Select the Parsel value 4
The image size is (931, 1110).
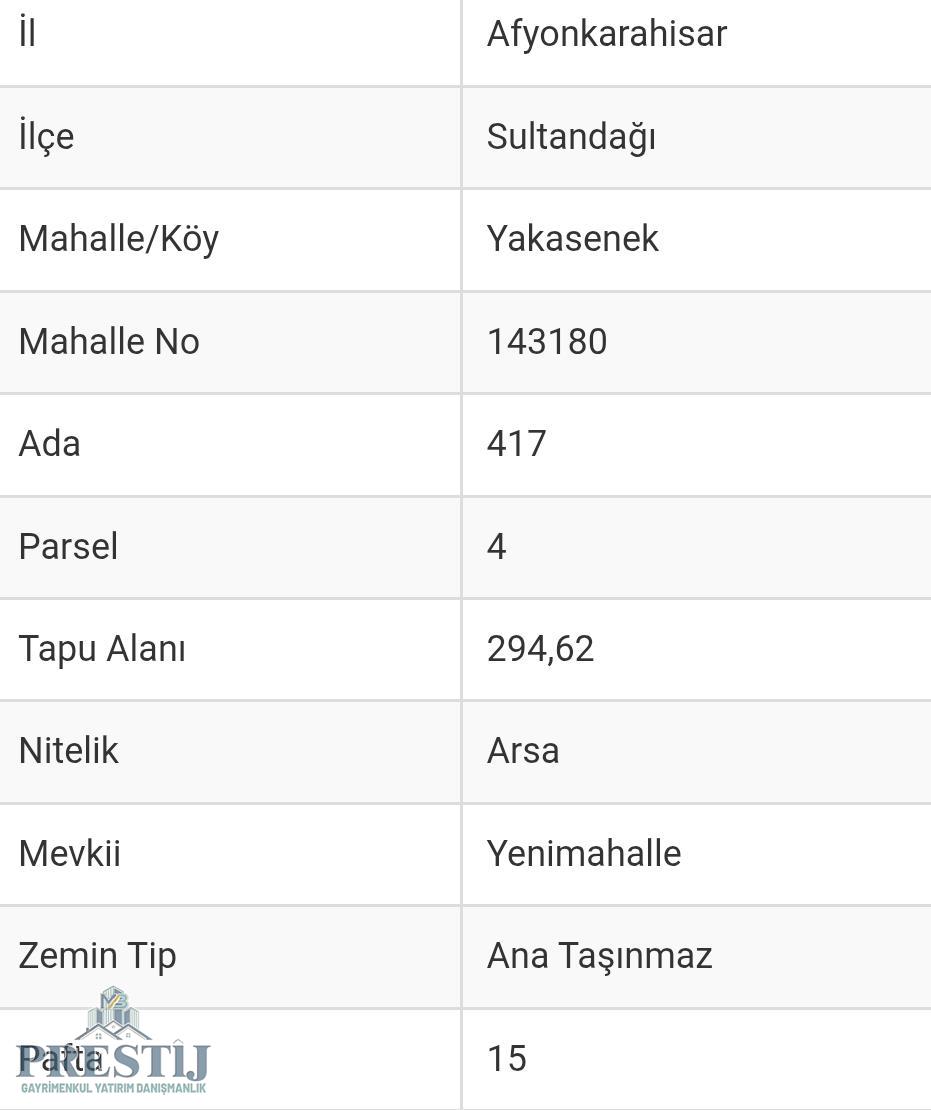(496, 547)
